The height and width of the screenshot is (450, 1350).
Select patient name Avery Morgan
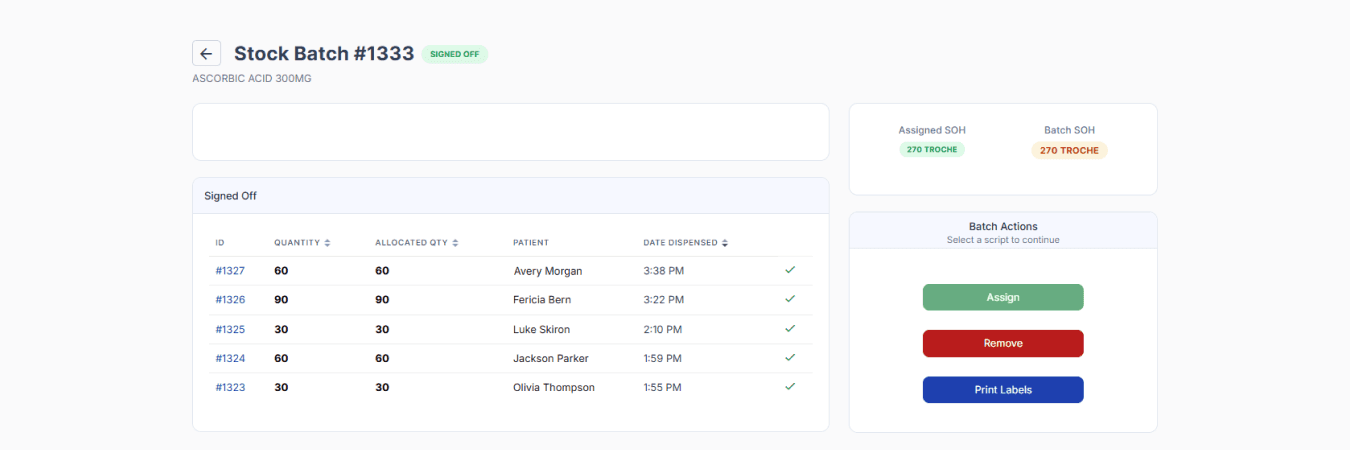point(548,271)
